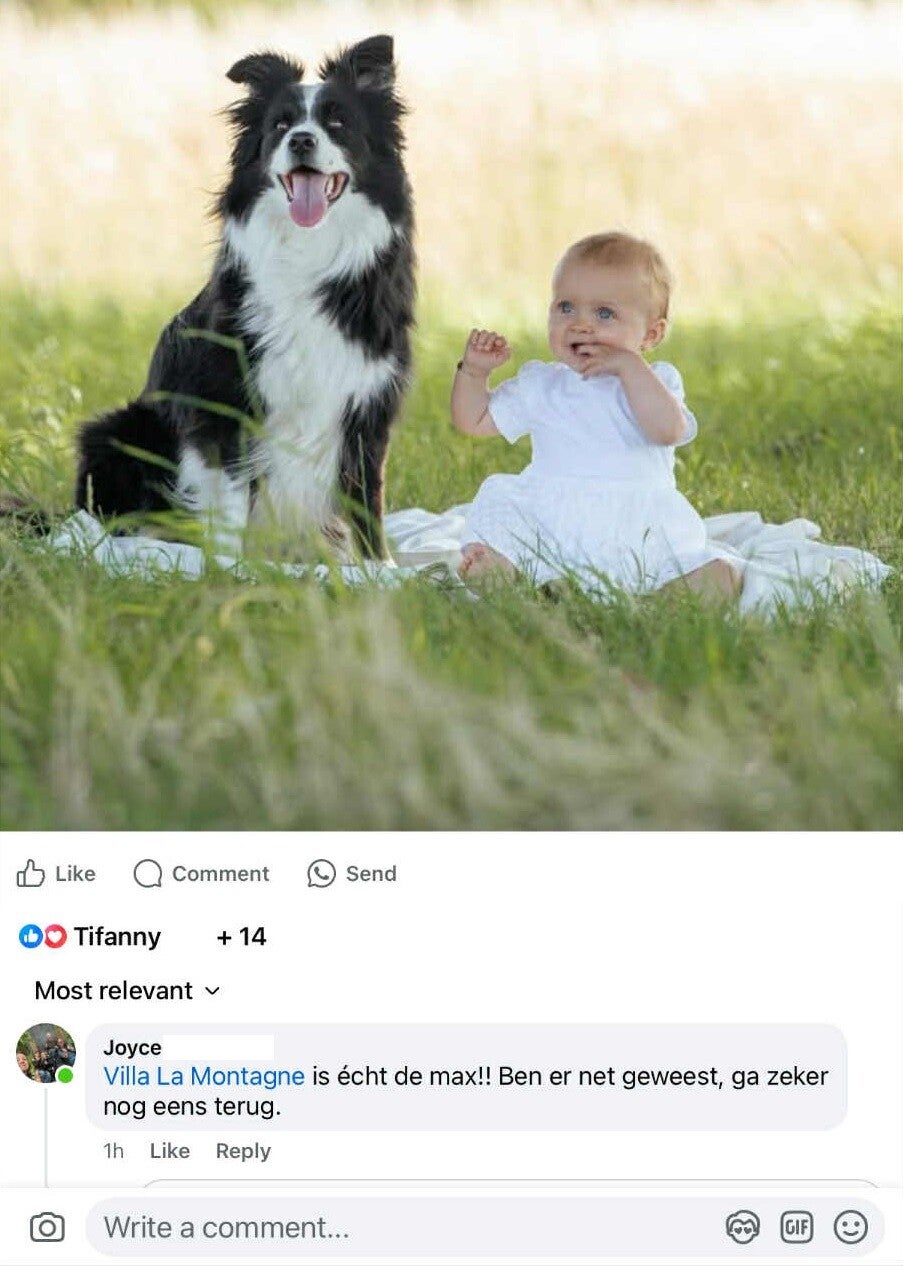Image resolution: width=903 pixels, height=1266 pixels.
Task: Attach a photo with the camera icon
Action: point(47,1228)
